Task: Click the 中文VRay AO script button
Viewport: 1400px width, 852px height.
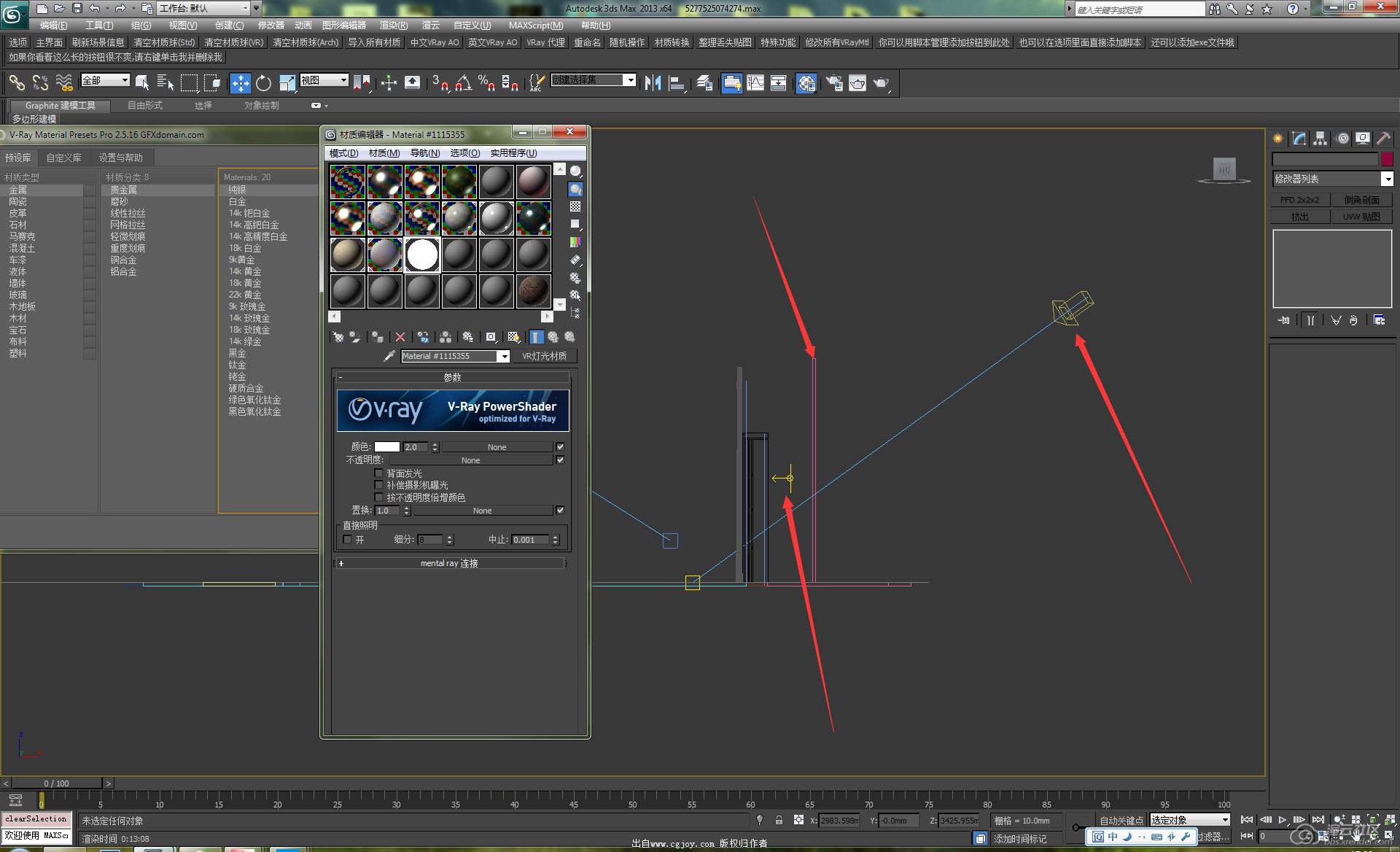Action: point(435,42)
